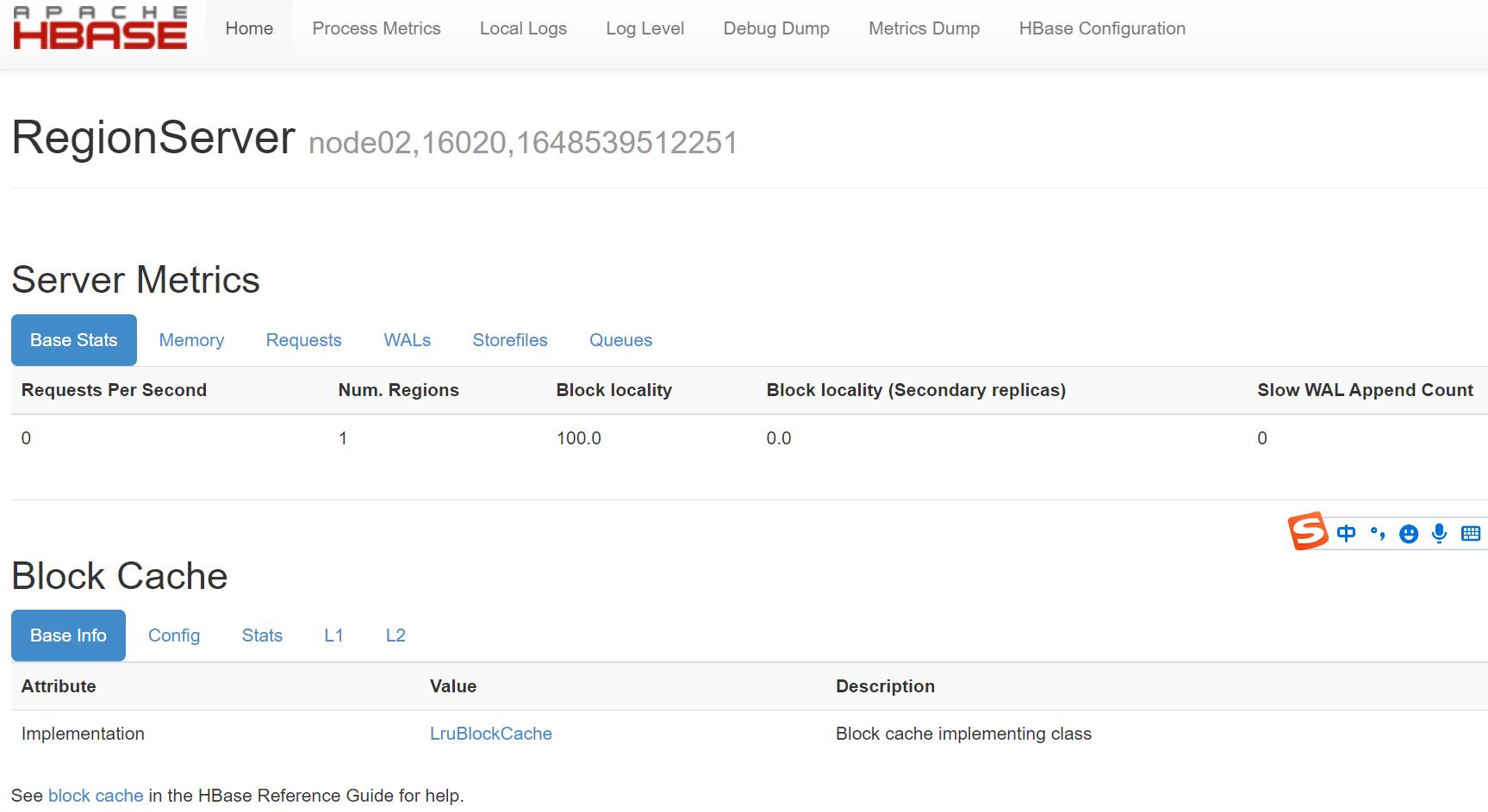Switch to the WALs tab
This screenshot has height=812, width=1488.
pos(408,340)
